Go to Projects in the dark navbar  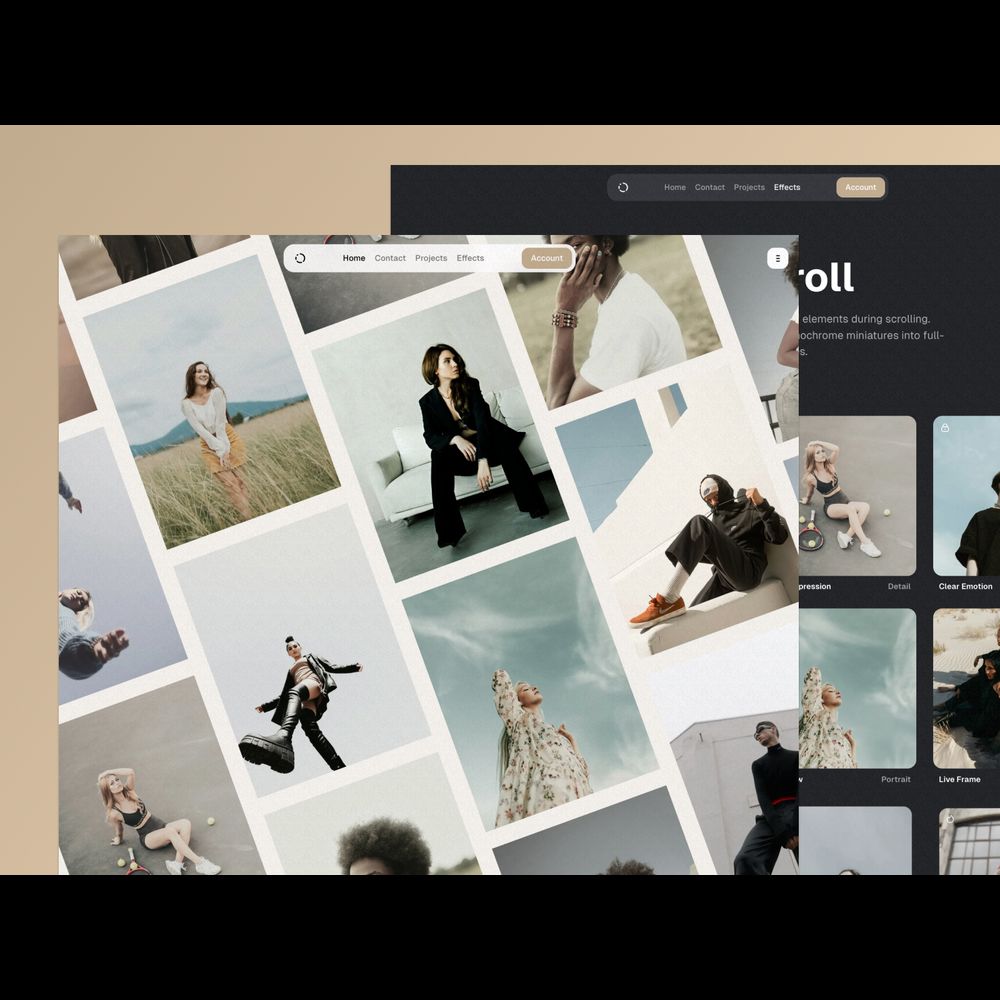tap(749, 187)
